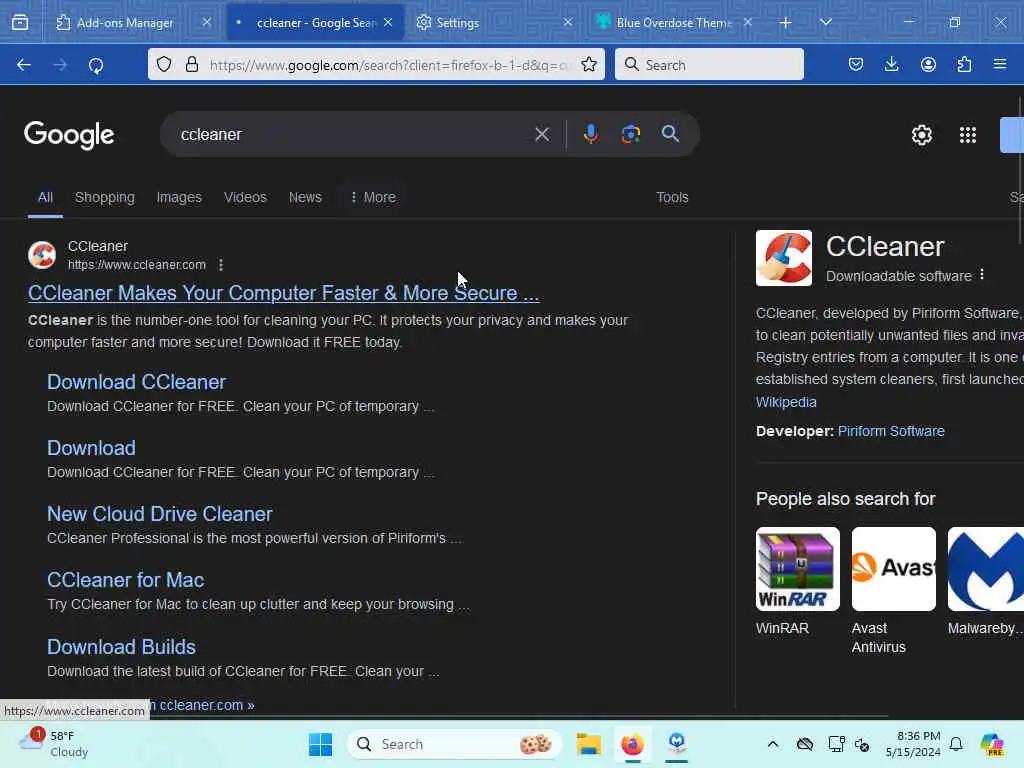The image size is (1024, 768).
Task: Close the ccleaner Google Search tab
Action: [x=388, y=22]
